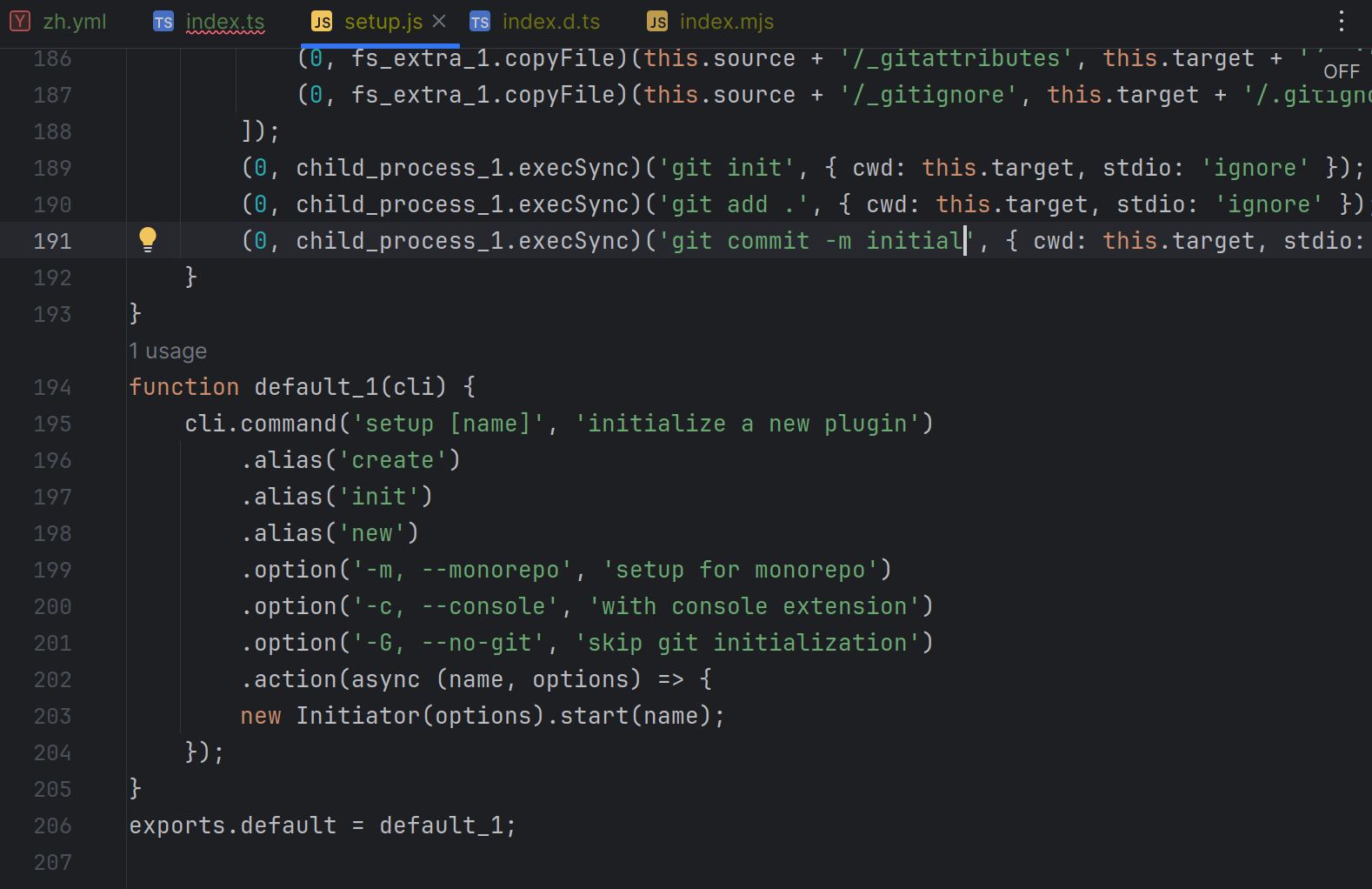Switch to the index.mjs tab

point(725,21)
